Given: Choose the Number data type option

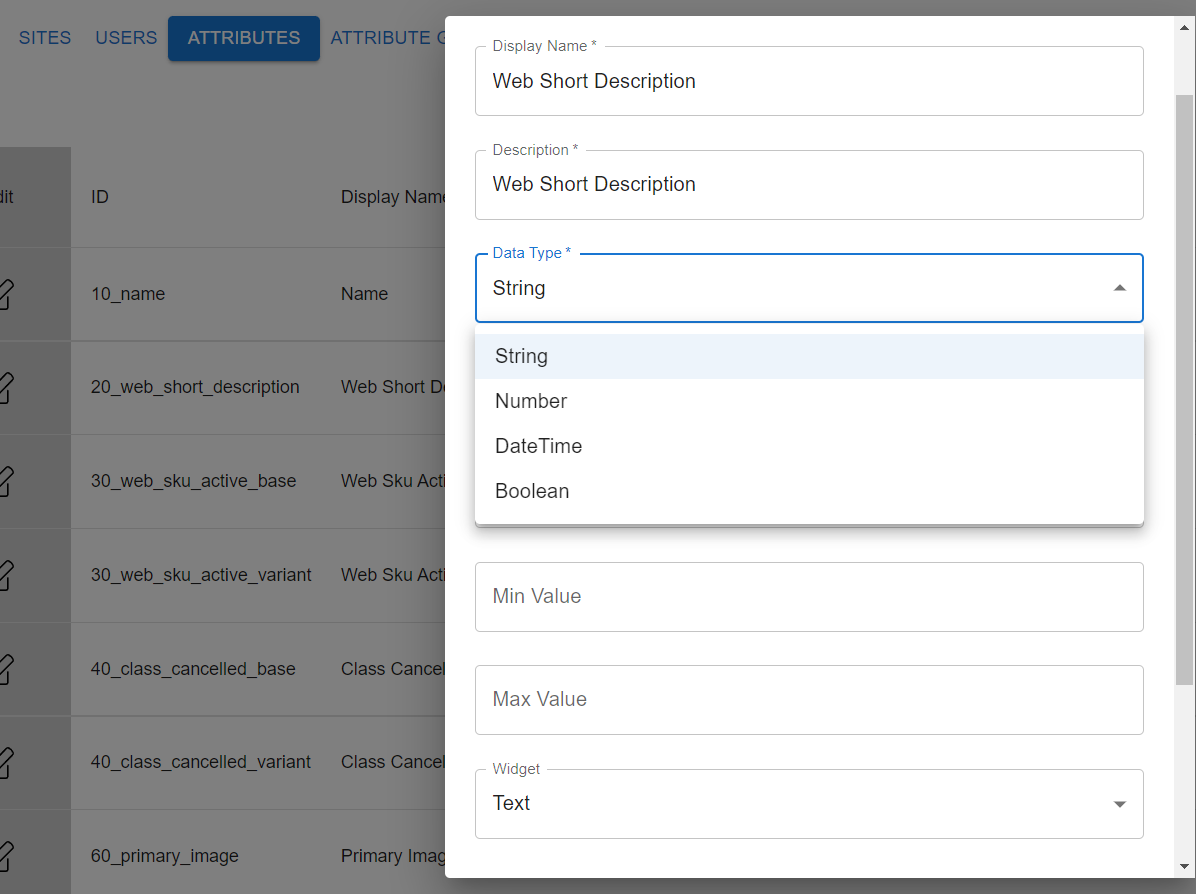Looking at the screenshot, I should (x=530, y=400).
